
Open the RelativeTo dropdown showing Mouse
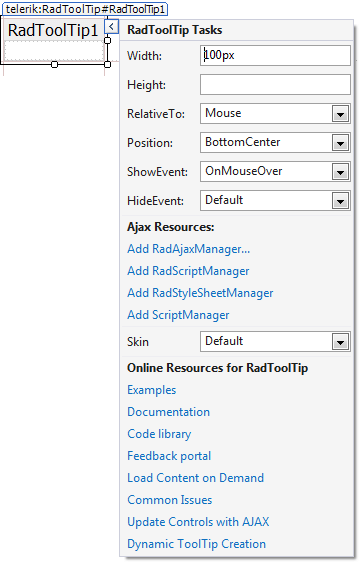click(x=340, y=114)
